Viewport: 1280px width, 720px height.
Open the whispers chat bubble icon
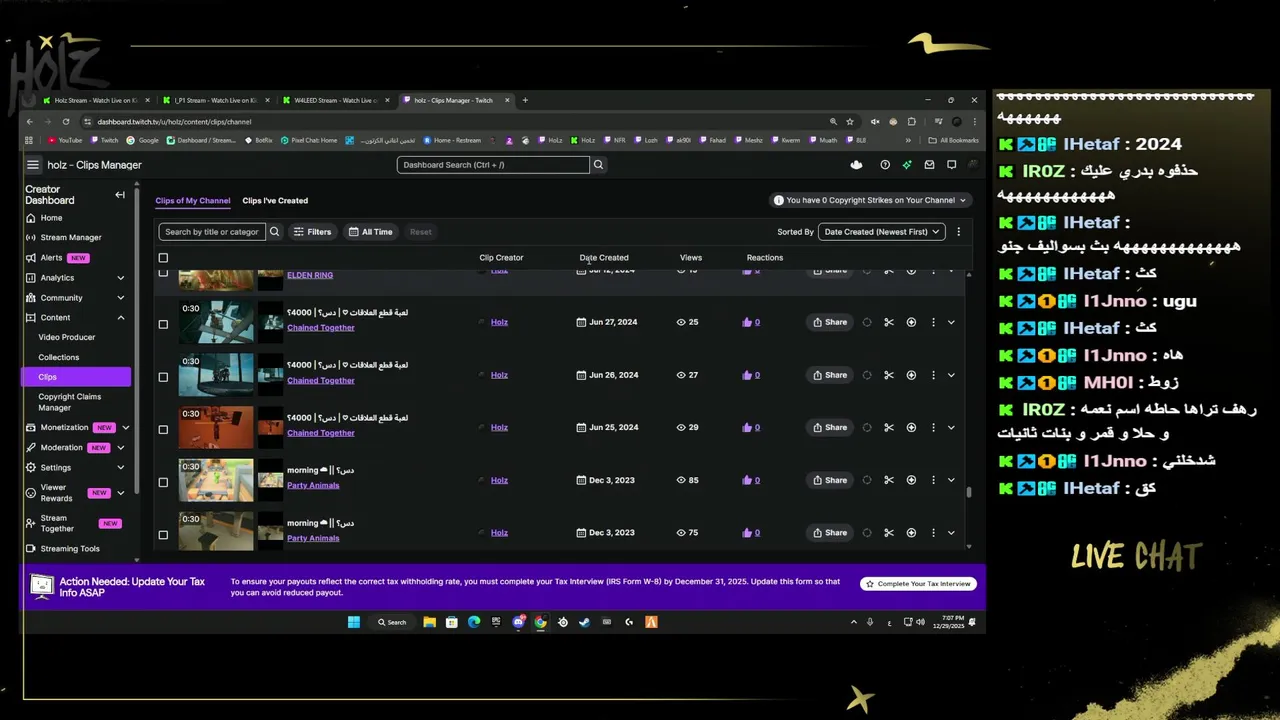click(951, 165)
